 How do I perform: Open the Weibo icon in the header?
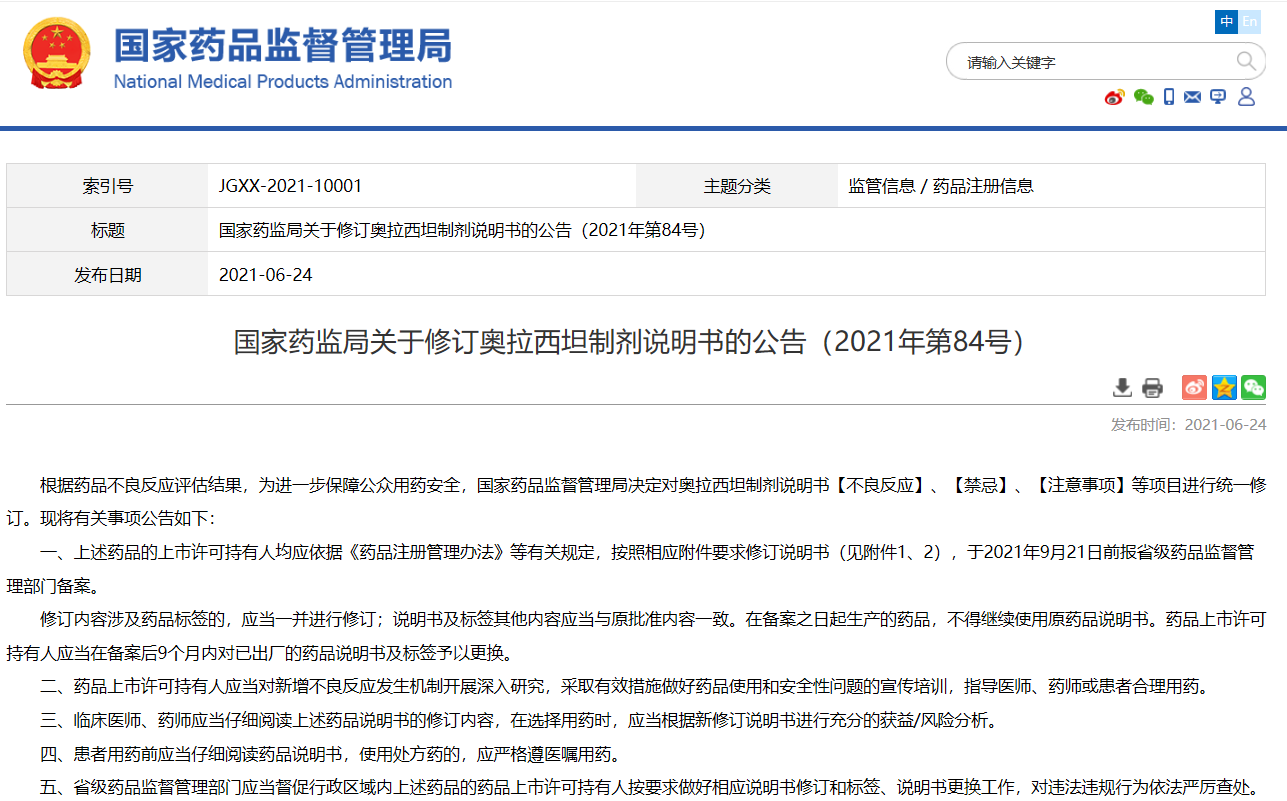(1114, 97)
